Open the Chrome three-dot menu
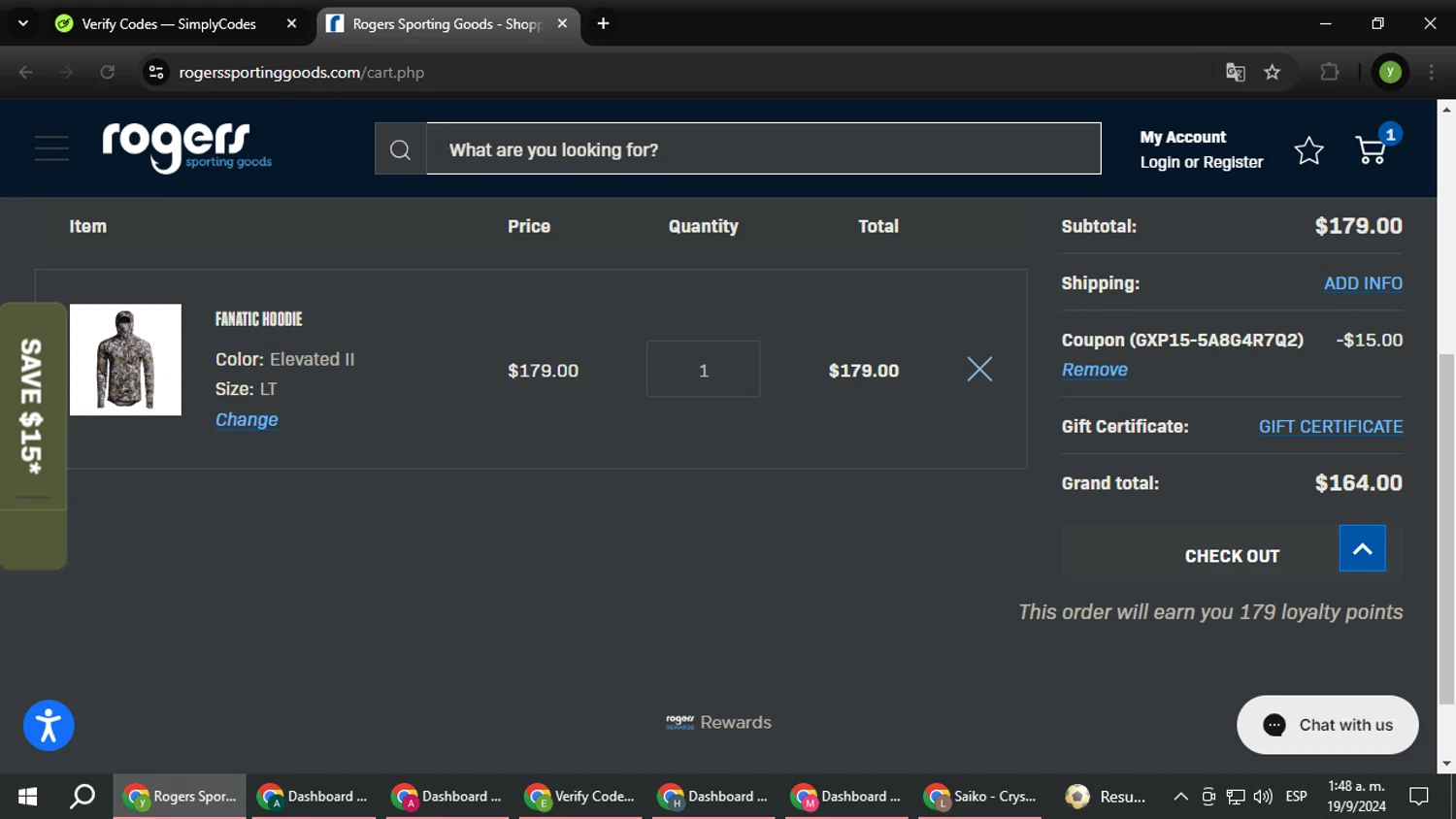Viewport: 1456px width, 819px height. [1432, 72]
